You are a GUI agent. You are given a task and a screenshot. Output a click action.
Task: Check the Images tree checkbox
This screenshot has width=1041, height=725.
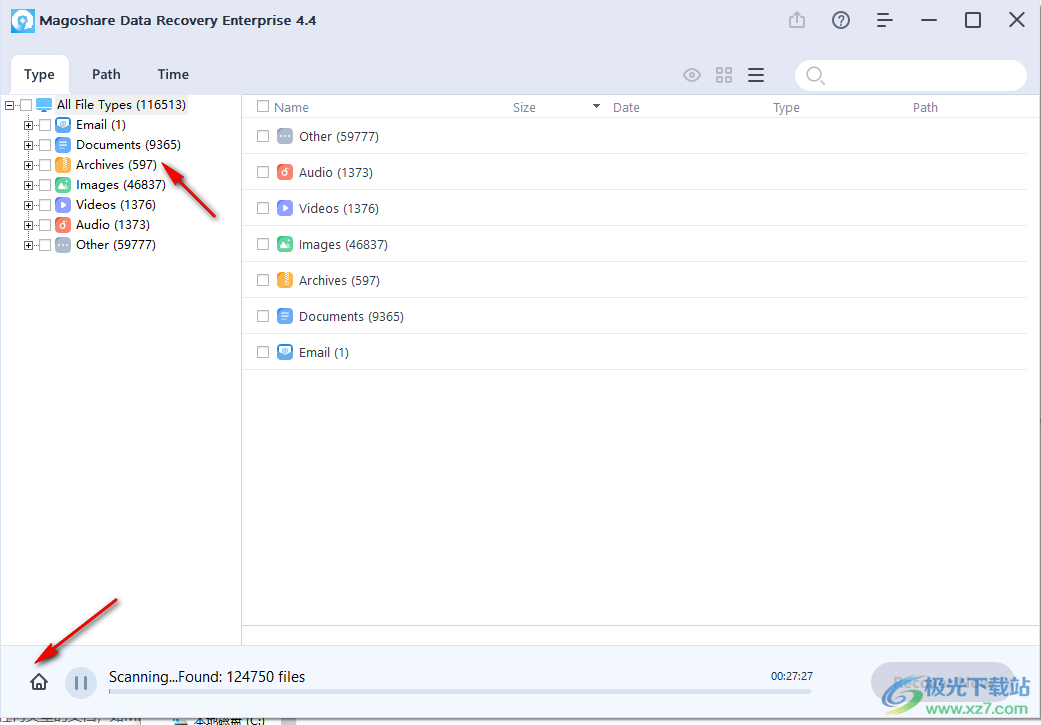pos(45,185)
